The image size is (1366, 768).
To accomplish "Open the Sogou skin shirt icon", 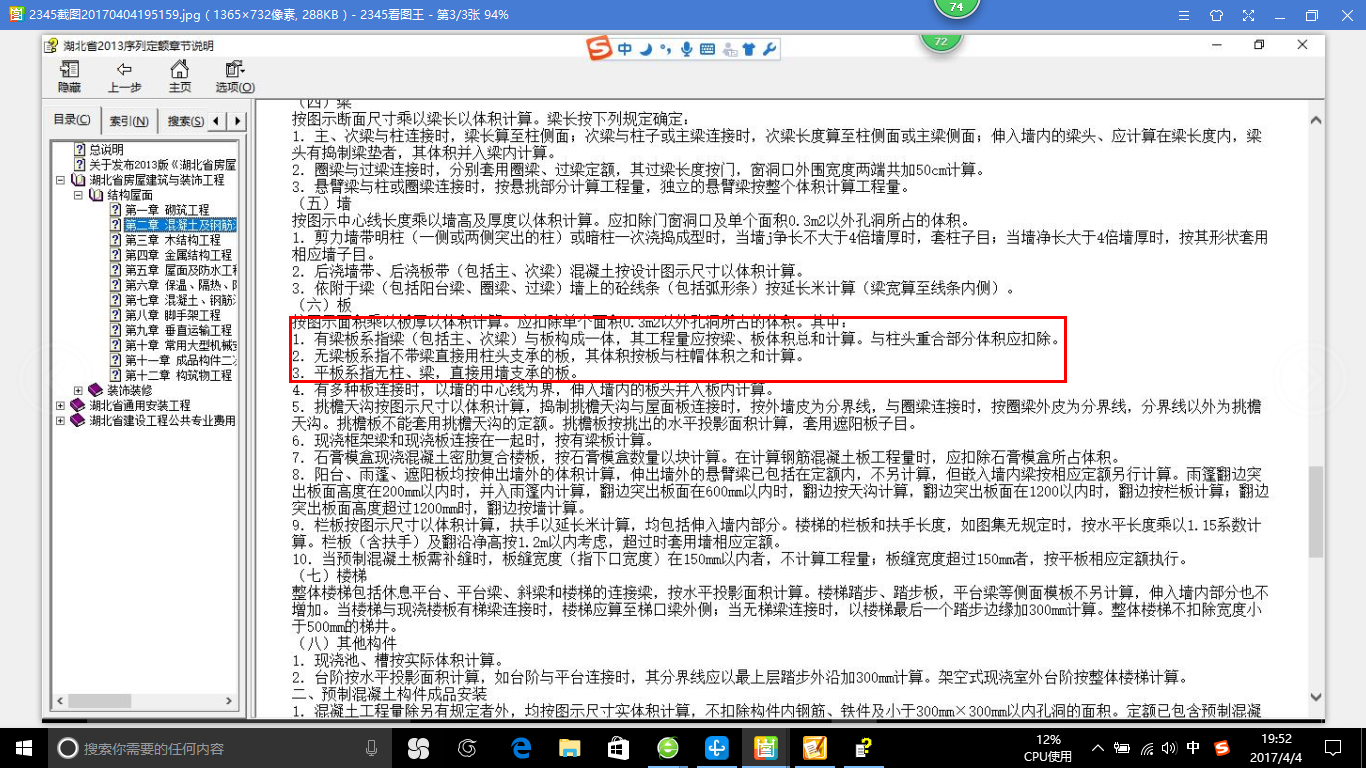I will click(x=748, y=49).
